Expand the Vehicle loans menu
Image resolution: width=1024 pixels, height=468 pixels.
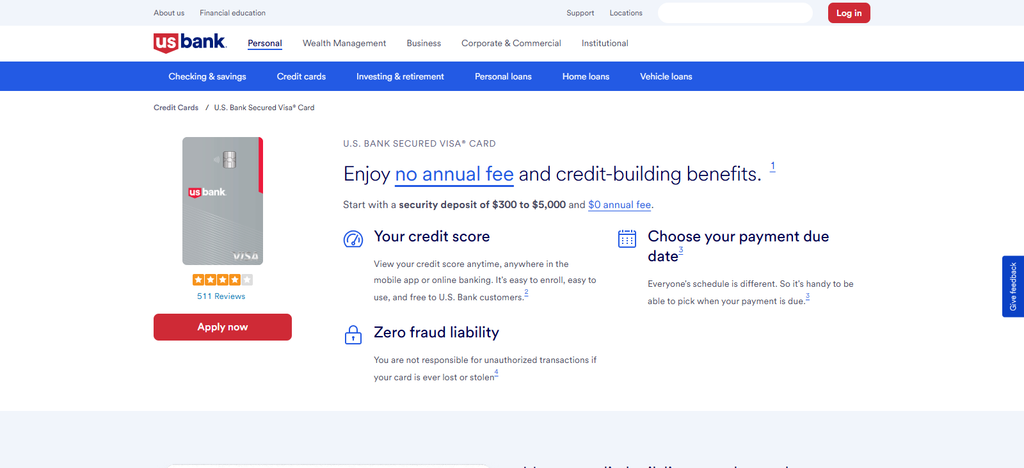click(666, 76)
